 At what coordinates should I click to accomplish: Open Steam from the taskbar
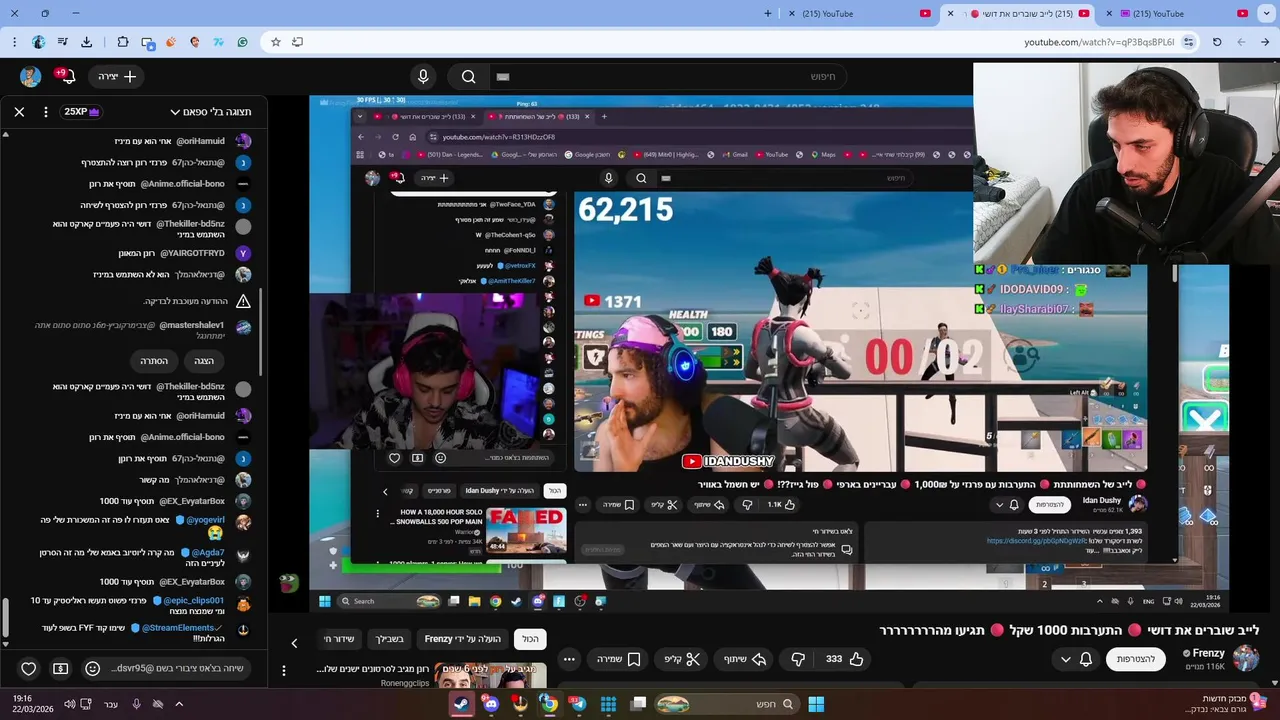click(461, 704)
